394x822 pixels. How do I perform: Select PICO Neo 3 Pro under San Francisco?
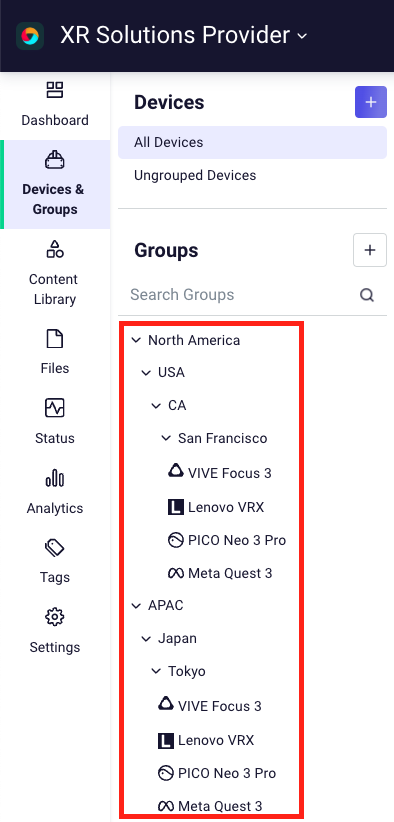[x=227, y=540]
